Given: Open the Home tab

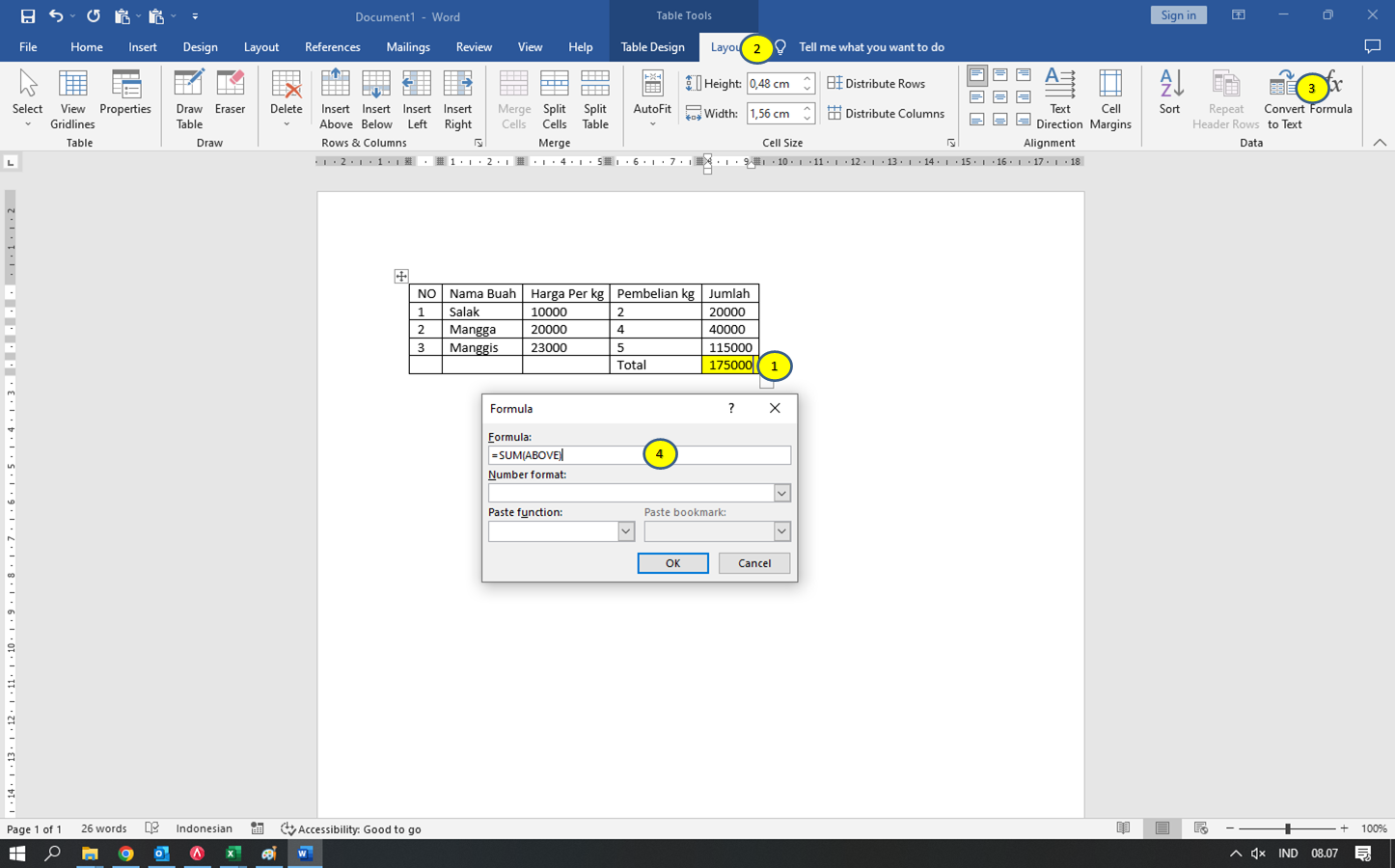Looking at the screenshot, I should [87, 47].
